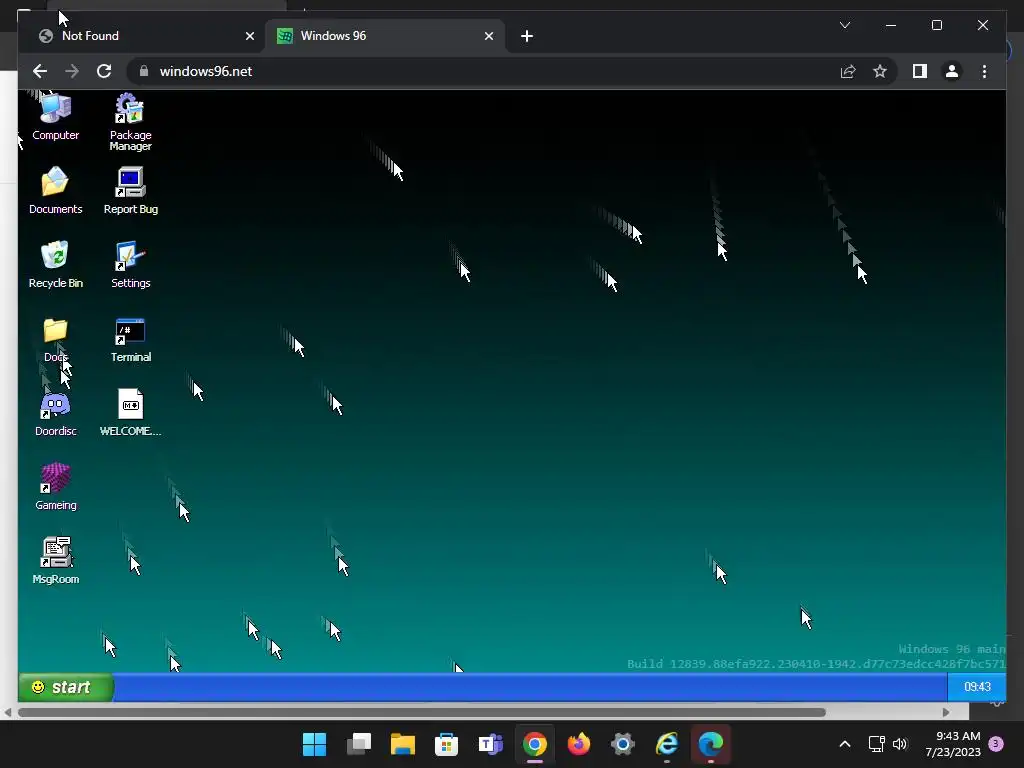
Task: Open a new browser tab
Action: pos(527,36)
